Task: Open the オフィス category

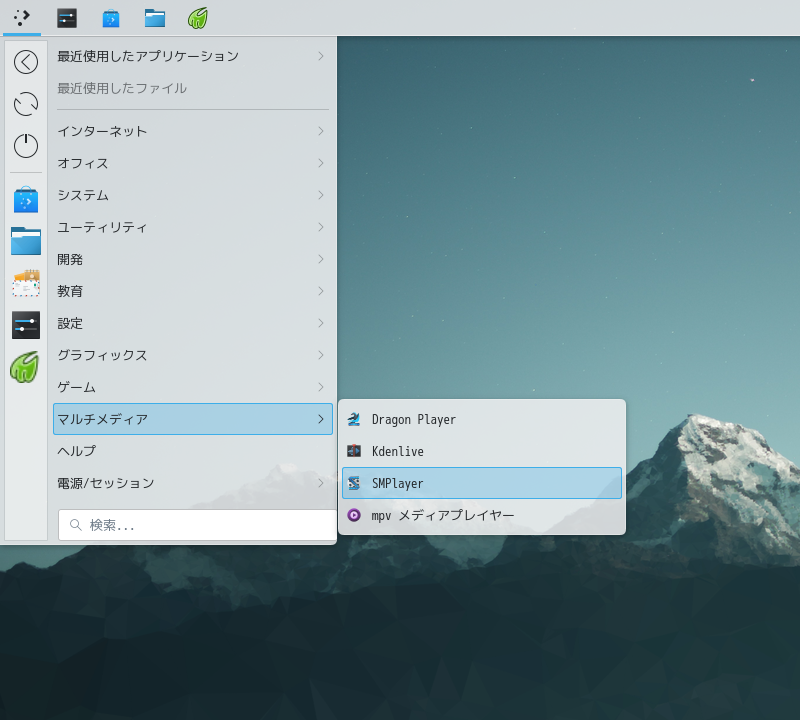Action: click(193, 163)
